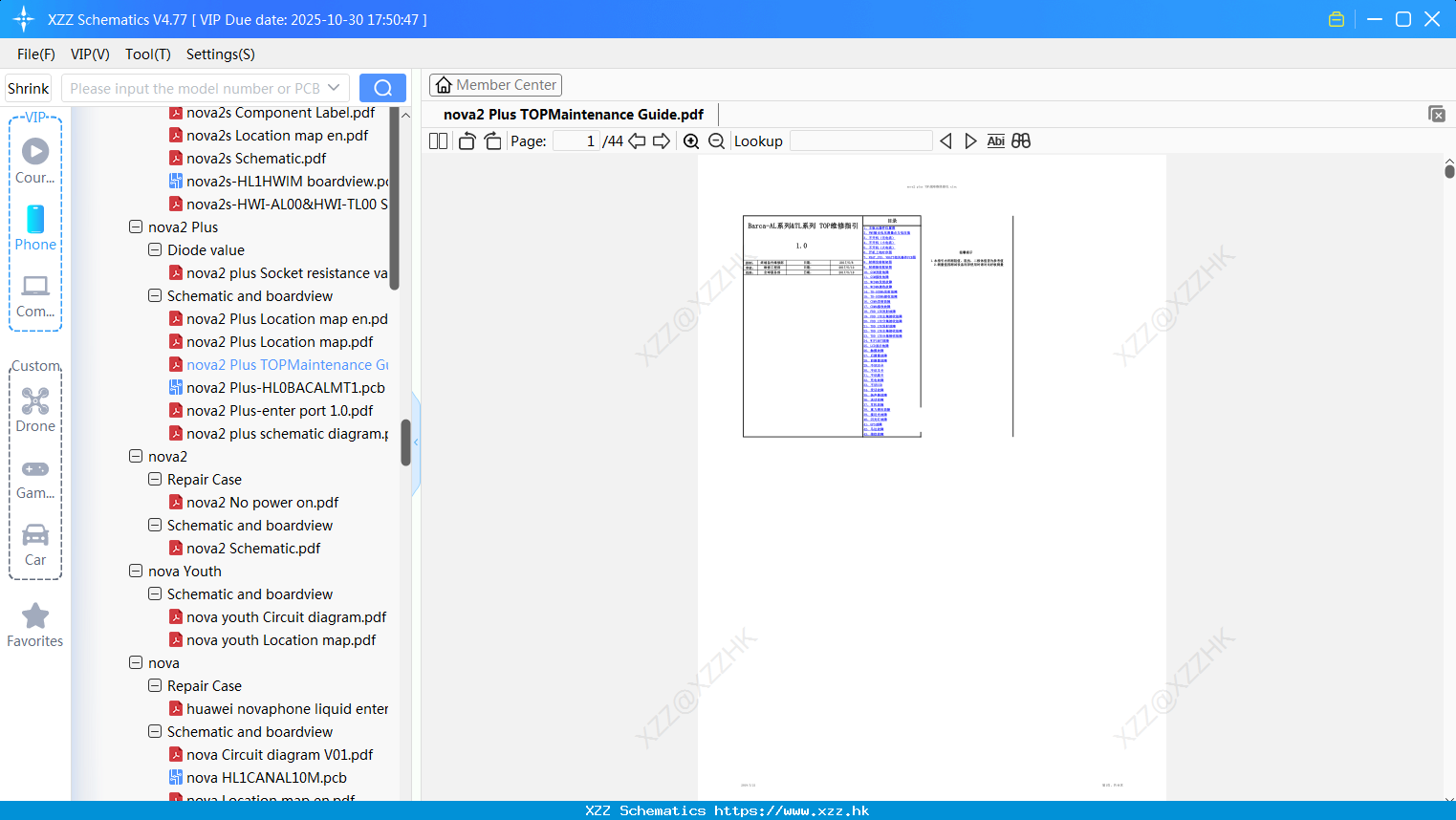This screenshot has width=1456, height=820.
Task: Toggle the Abi match-word option
Action: click(x=995, y=141)
